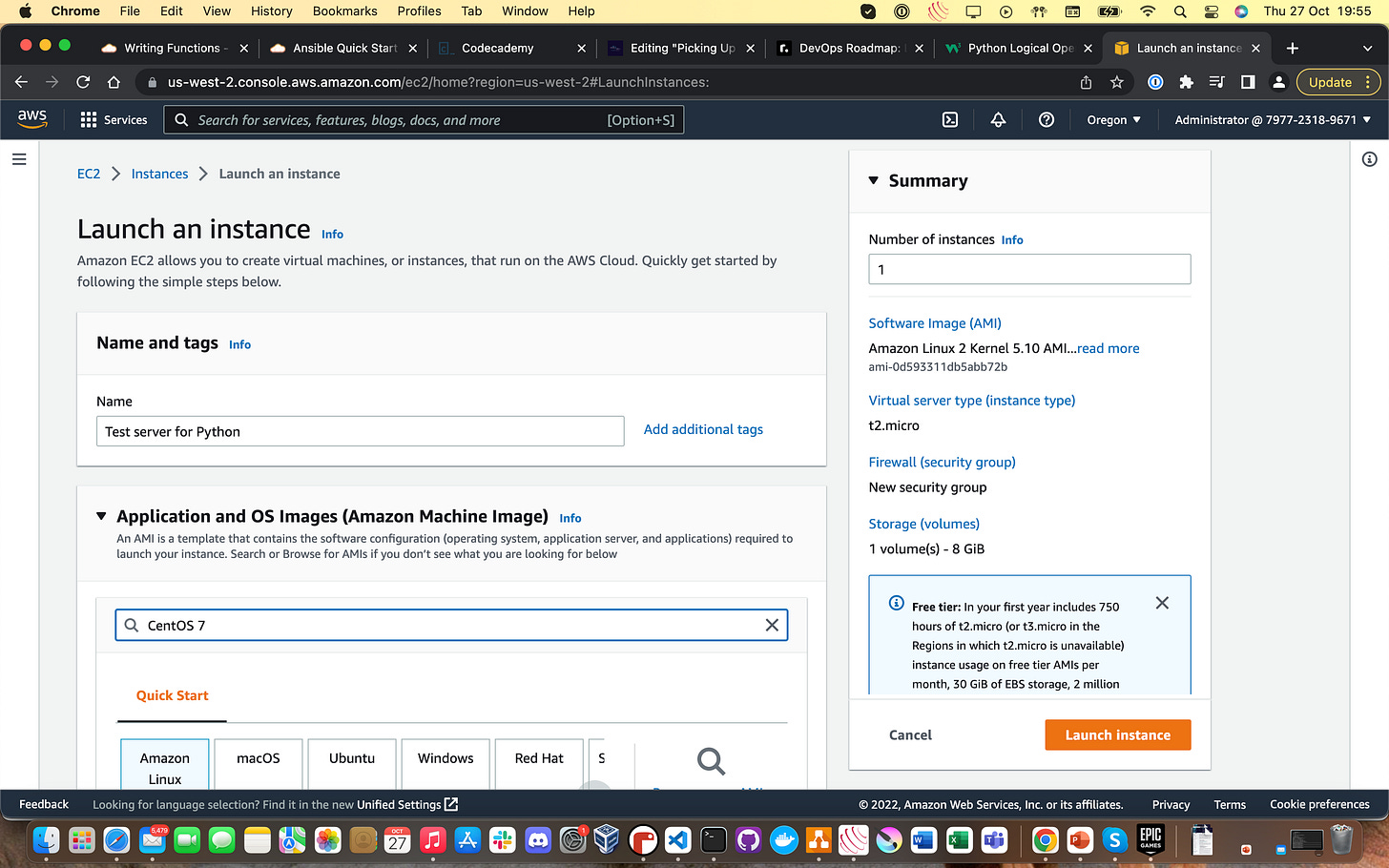The height and width of the screenshot is (868, 1389).
Task: Open Chrome tab search chevron
Action: (1367, 48)
